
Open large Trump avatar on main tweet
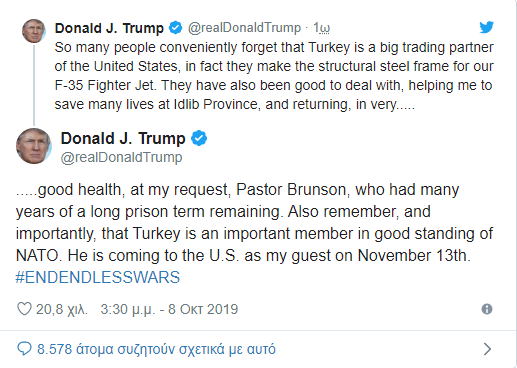[x=34, y=146]
